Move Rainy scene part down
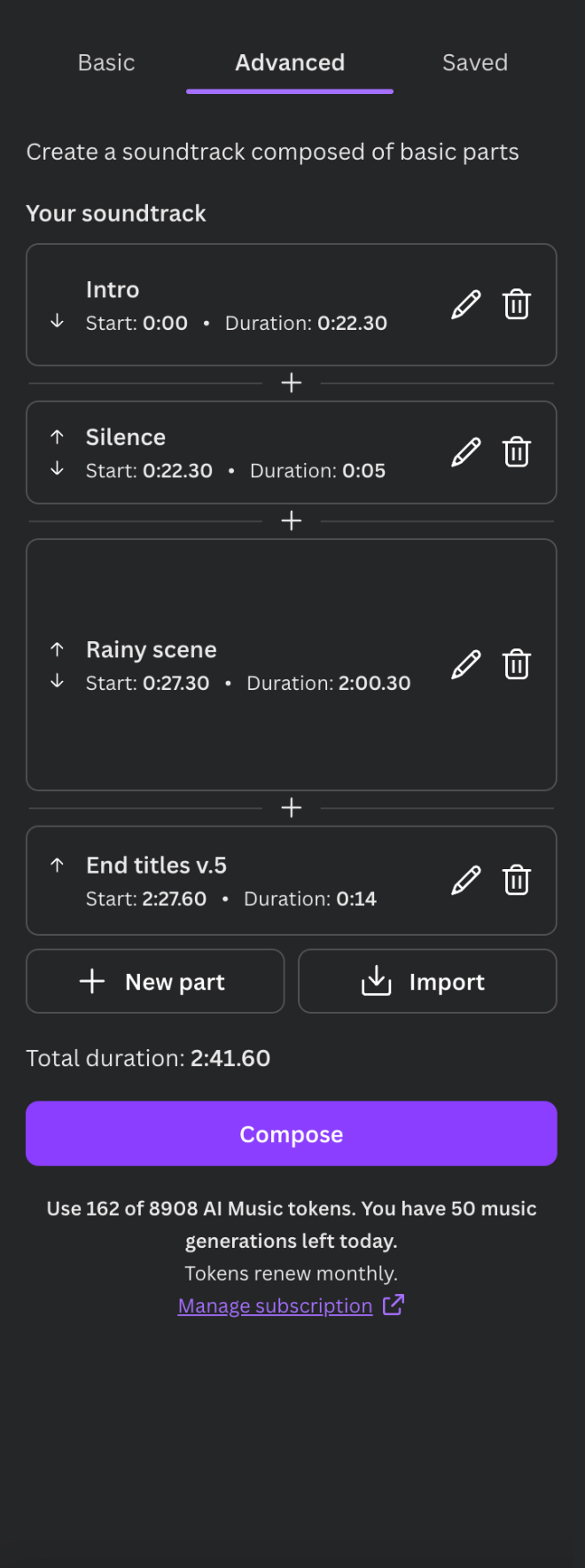The height and width of the screenshot is (1568, 585). 57,681
